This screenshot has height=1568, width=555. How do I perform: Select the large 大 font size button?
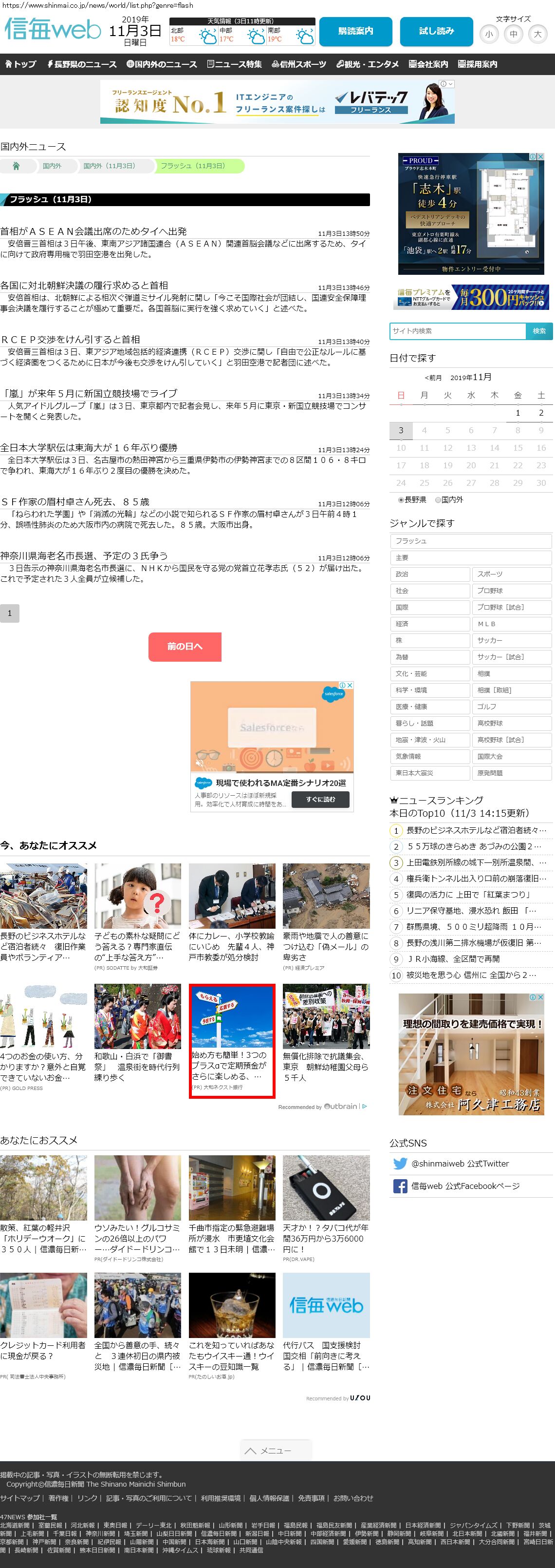point(537,34)
